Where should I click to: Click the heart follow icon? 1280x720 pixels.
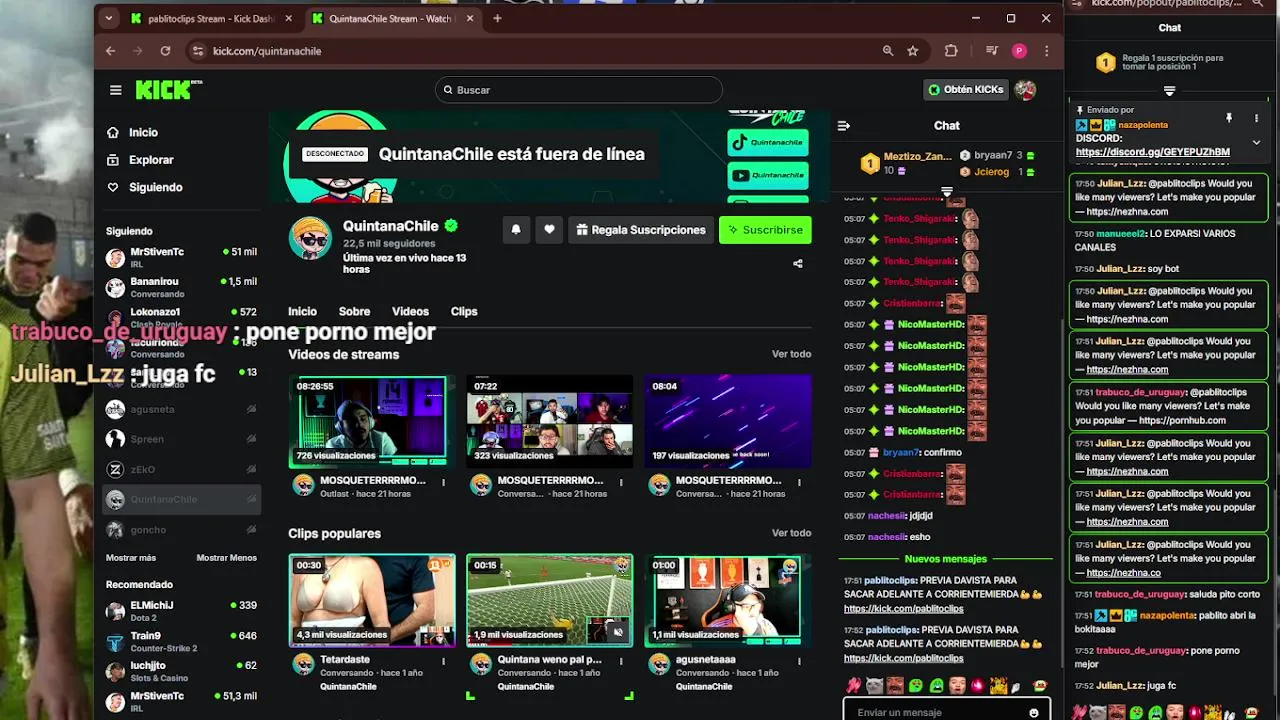549,230
